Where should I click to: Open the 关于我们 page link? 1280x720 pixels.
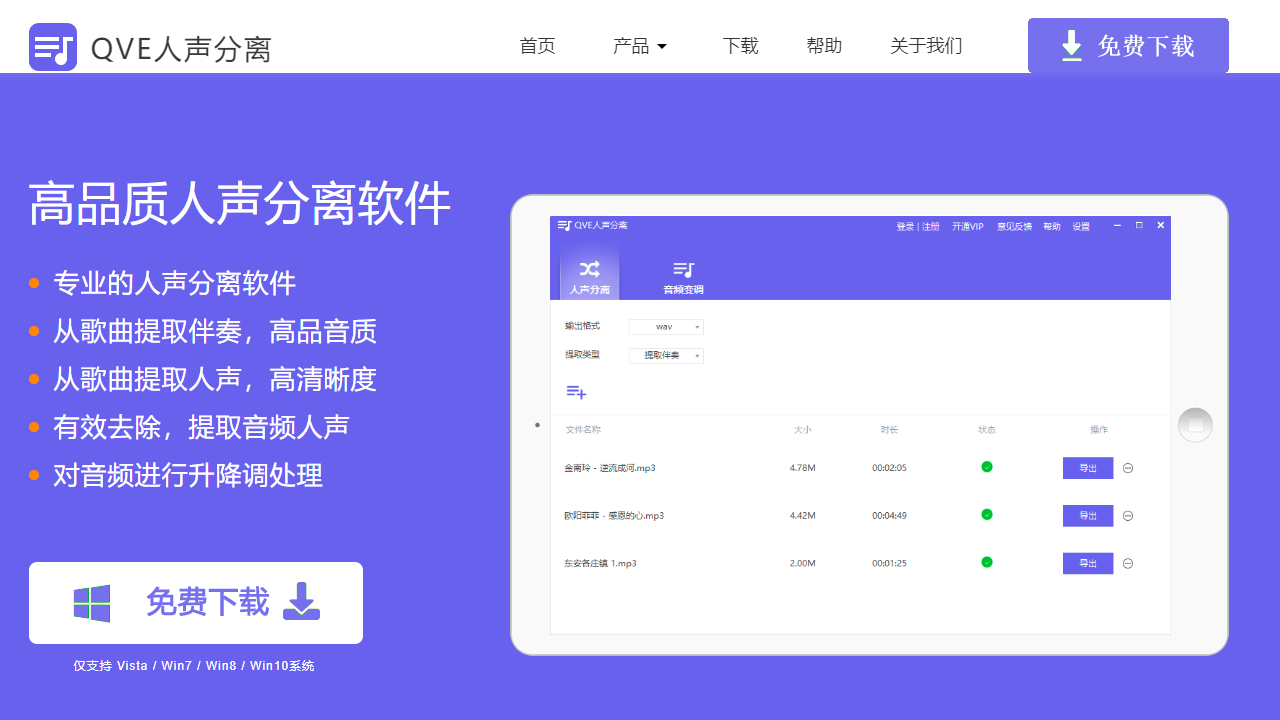[x=926, y=46]
